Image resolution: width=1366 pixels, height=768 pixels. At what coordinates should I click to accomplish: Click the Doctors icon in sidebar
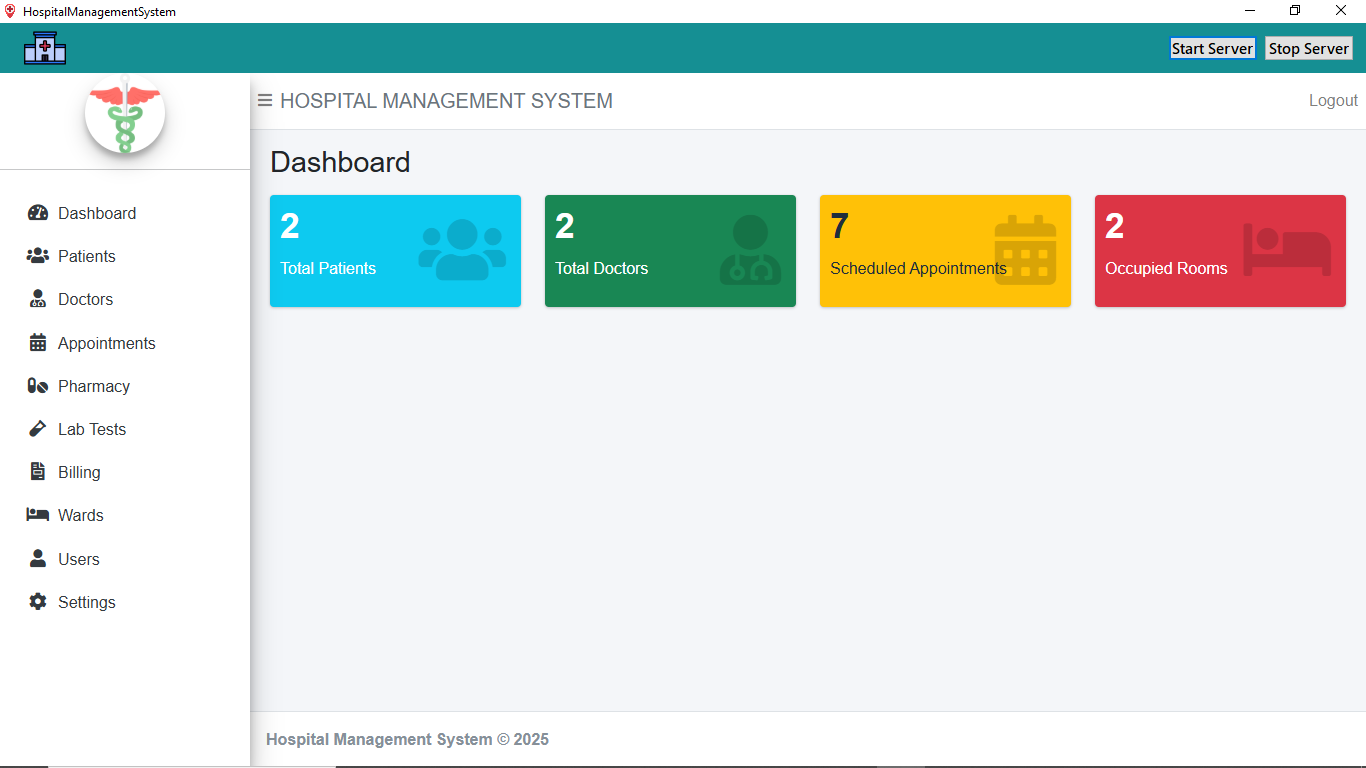tap(38, 299)
